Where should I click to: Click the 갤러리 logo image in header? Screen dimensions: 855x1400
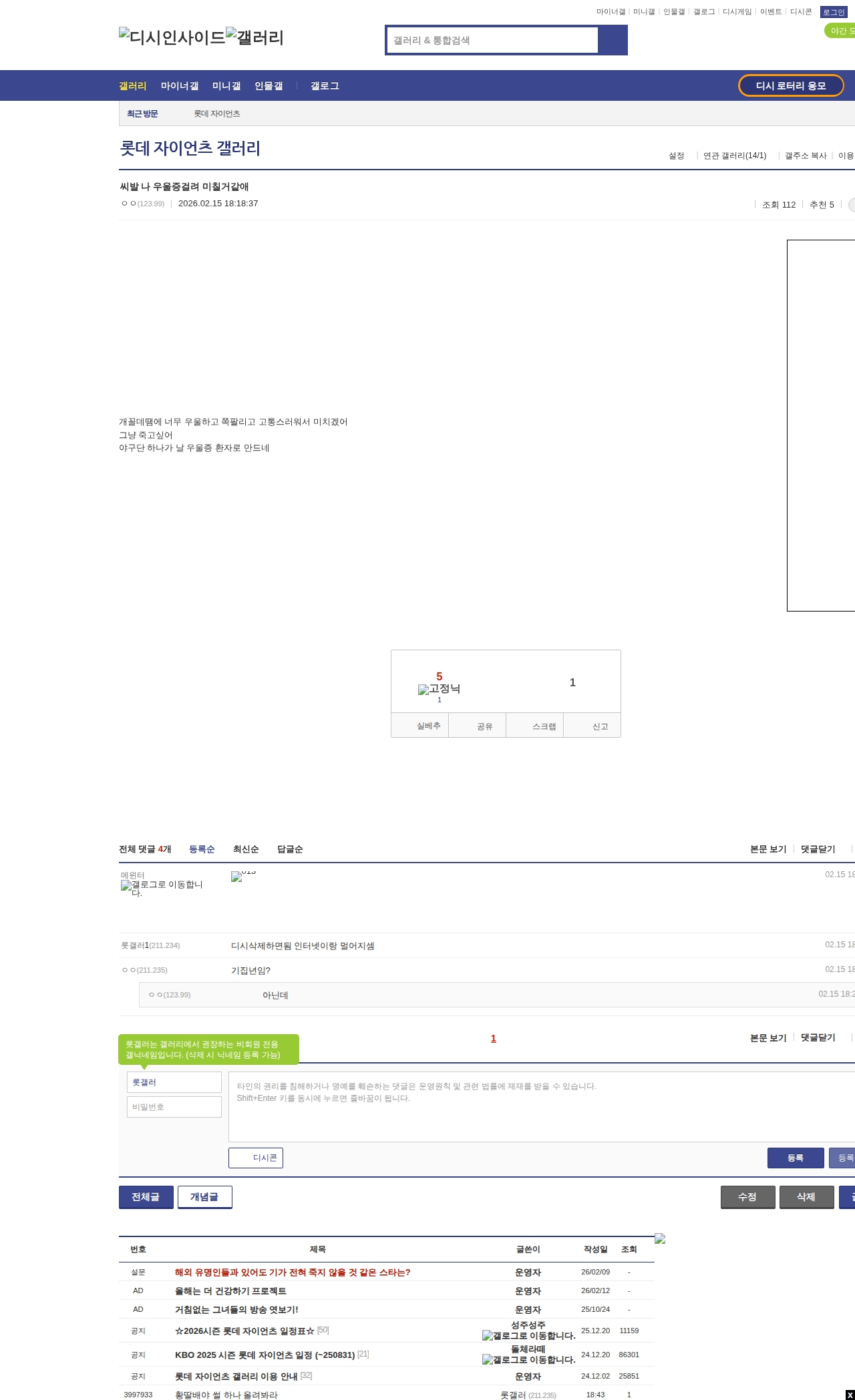tap(254, 37)
